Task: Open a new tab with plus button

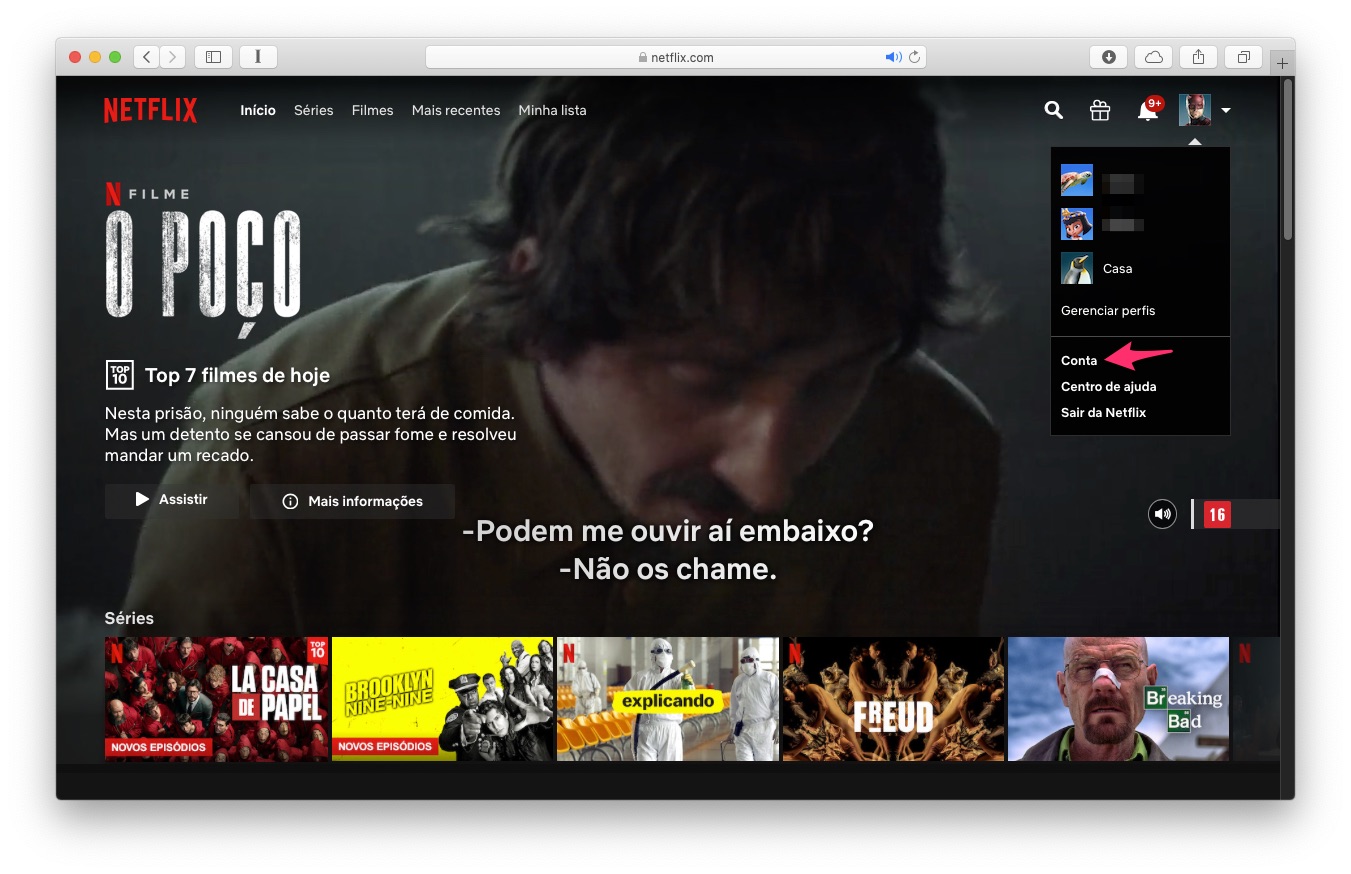Action: 1281,63
